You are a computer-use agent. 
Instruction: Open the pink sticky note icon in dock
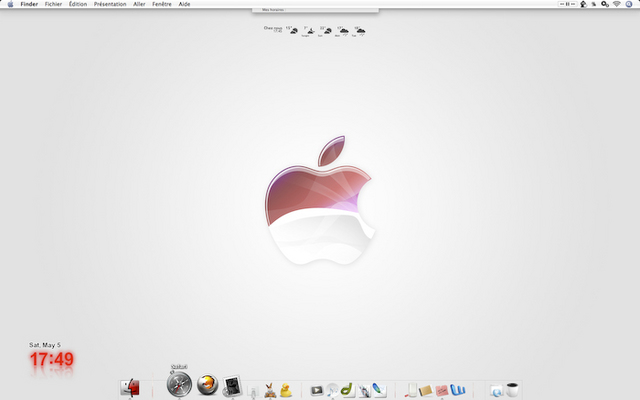point(442,391)
